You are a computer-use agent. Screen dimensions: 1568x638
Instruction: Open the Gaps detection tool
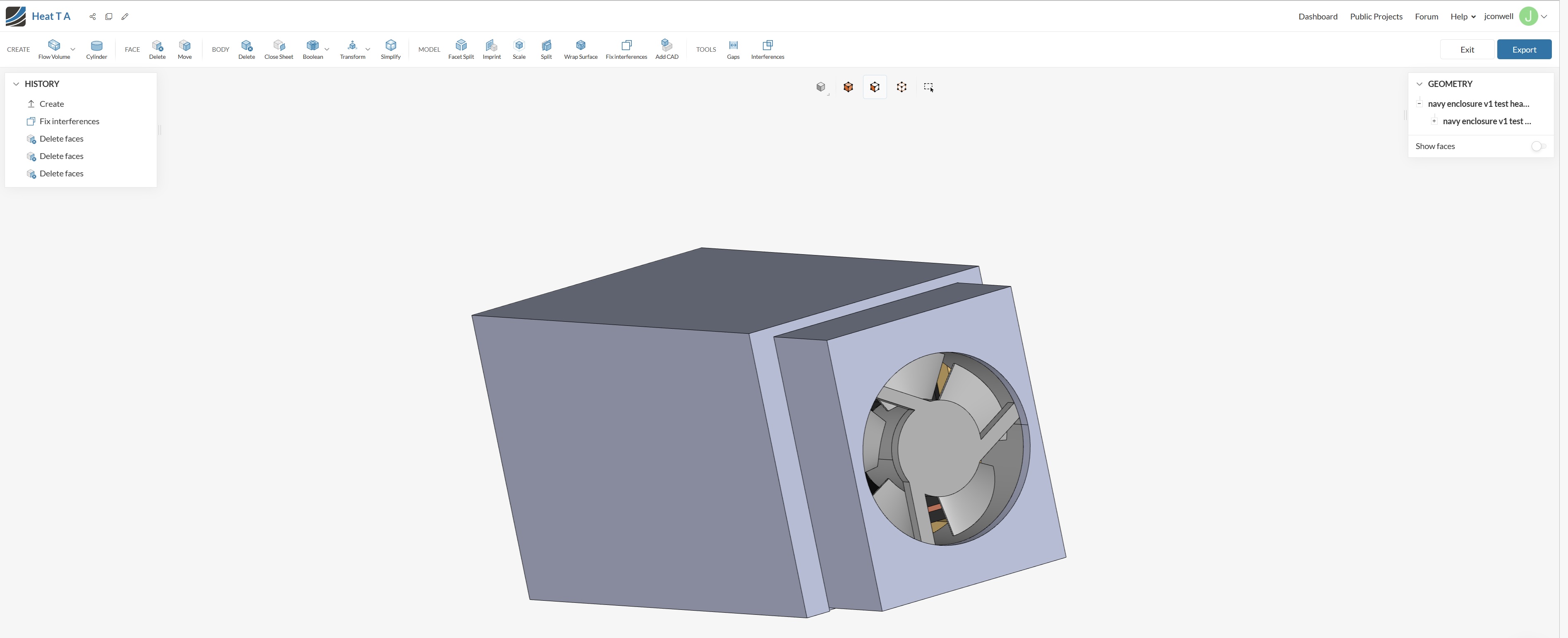coord(734,49)
